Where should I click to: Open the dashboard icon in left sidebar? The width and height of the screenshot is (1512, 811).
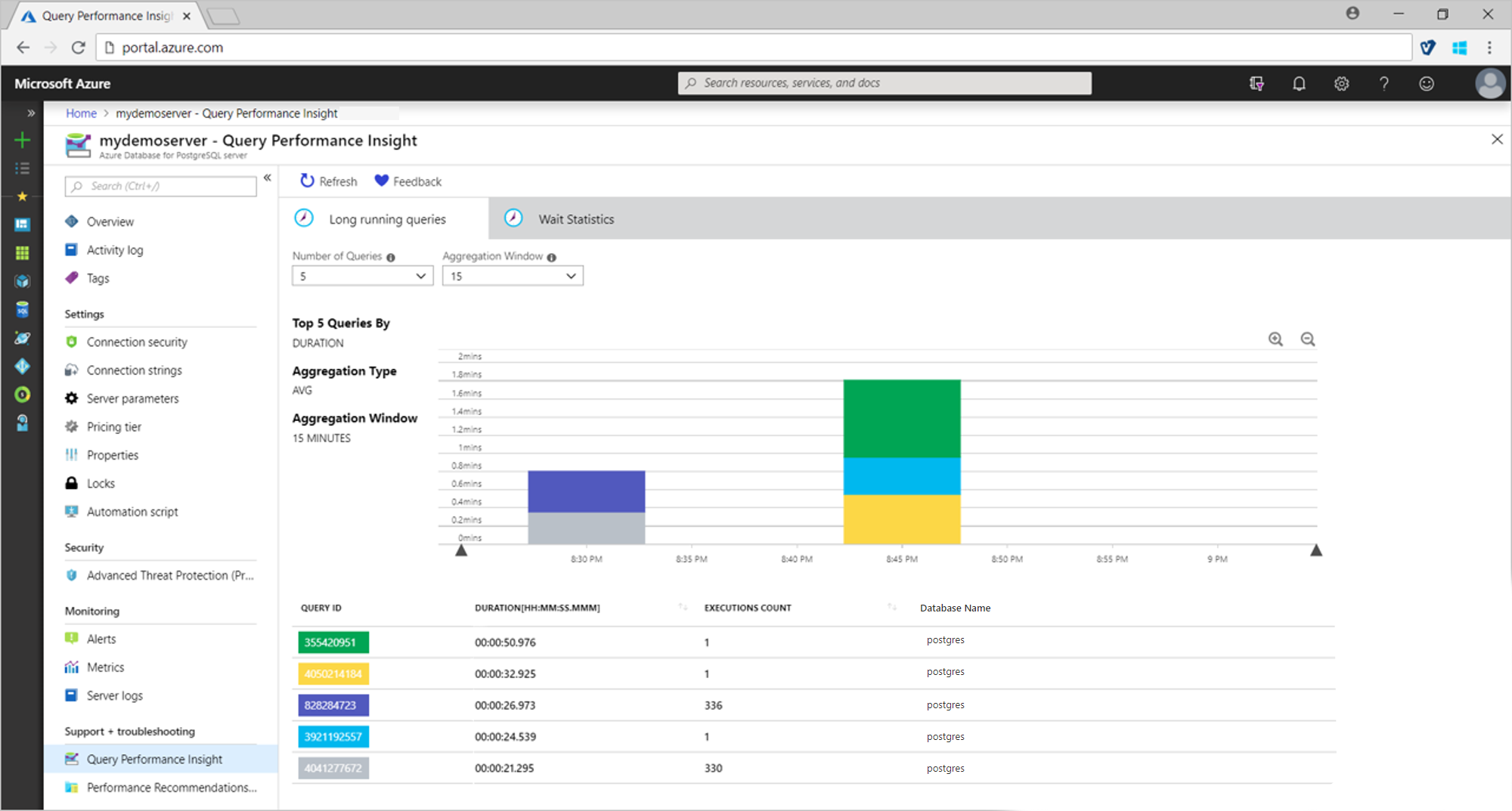point(23,224)
